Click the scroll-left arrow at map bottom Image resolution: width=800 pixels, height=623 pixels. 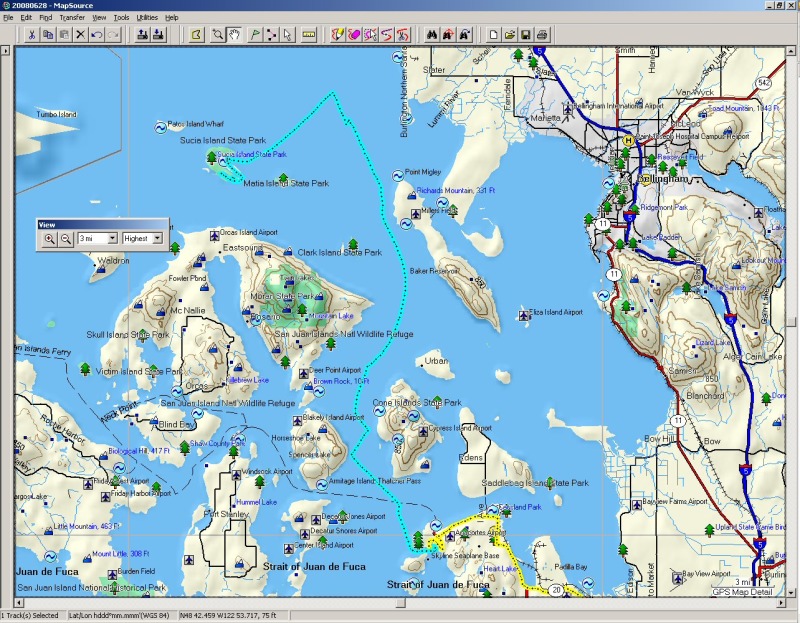[x=19, y=603]
